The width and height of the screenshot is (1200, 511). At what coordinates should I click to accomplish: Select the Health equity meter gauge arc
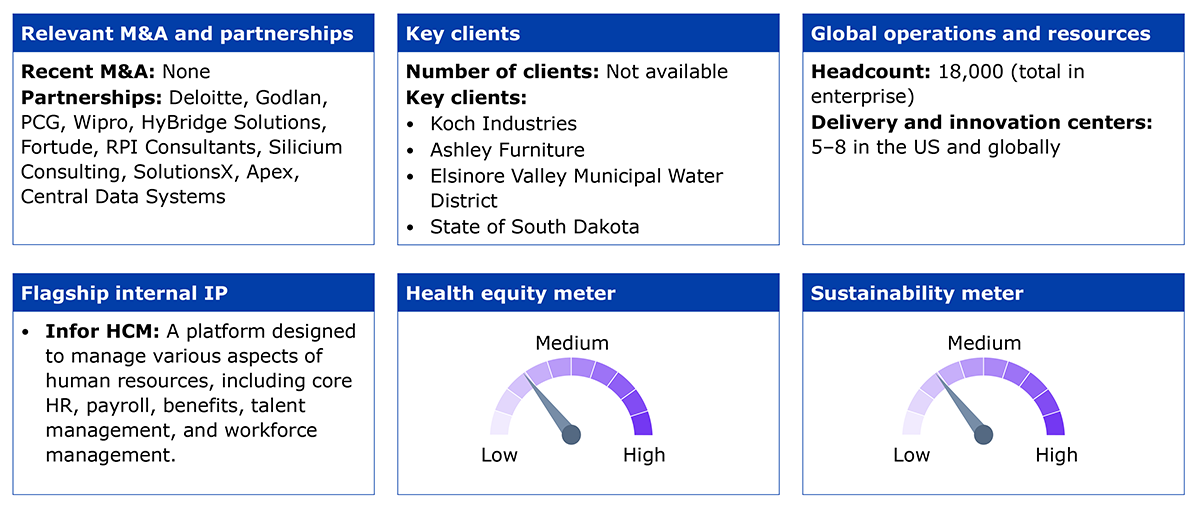point(572,395)
